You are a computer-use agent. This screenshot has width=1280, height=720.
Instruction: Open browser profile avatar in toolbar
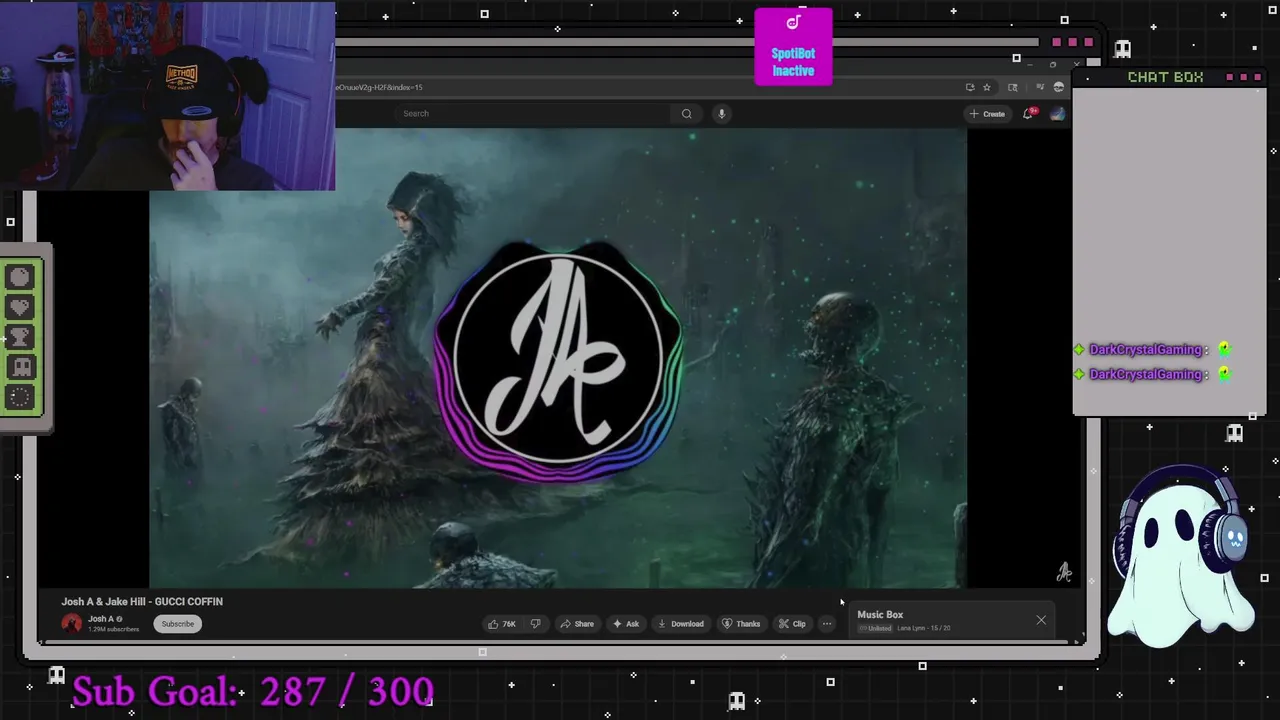[1058, 87]
